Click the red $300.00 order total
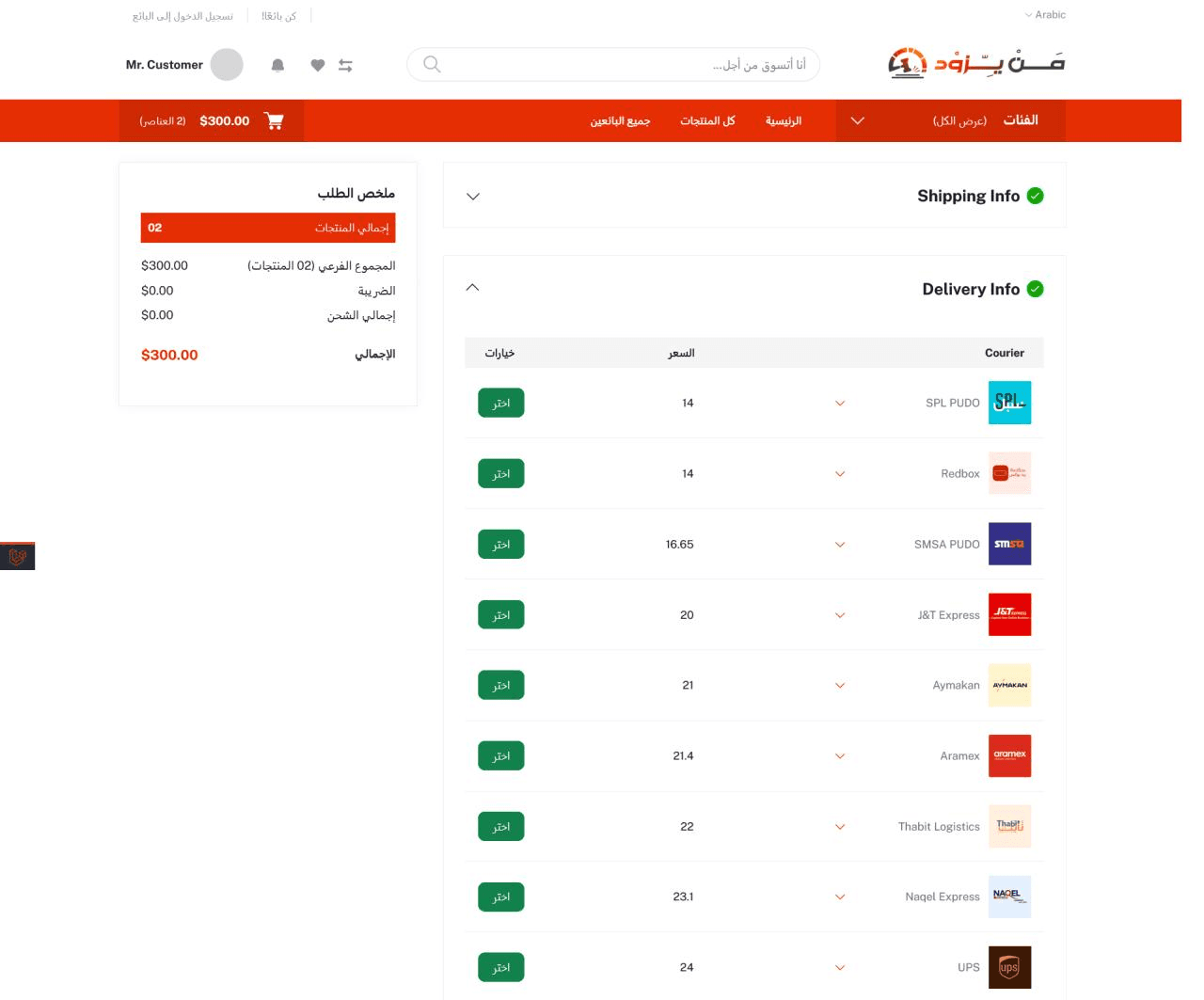The height and width of the screenshot is (1000, 1204). point(169,355)
